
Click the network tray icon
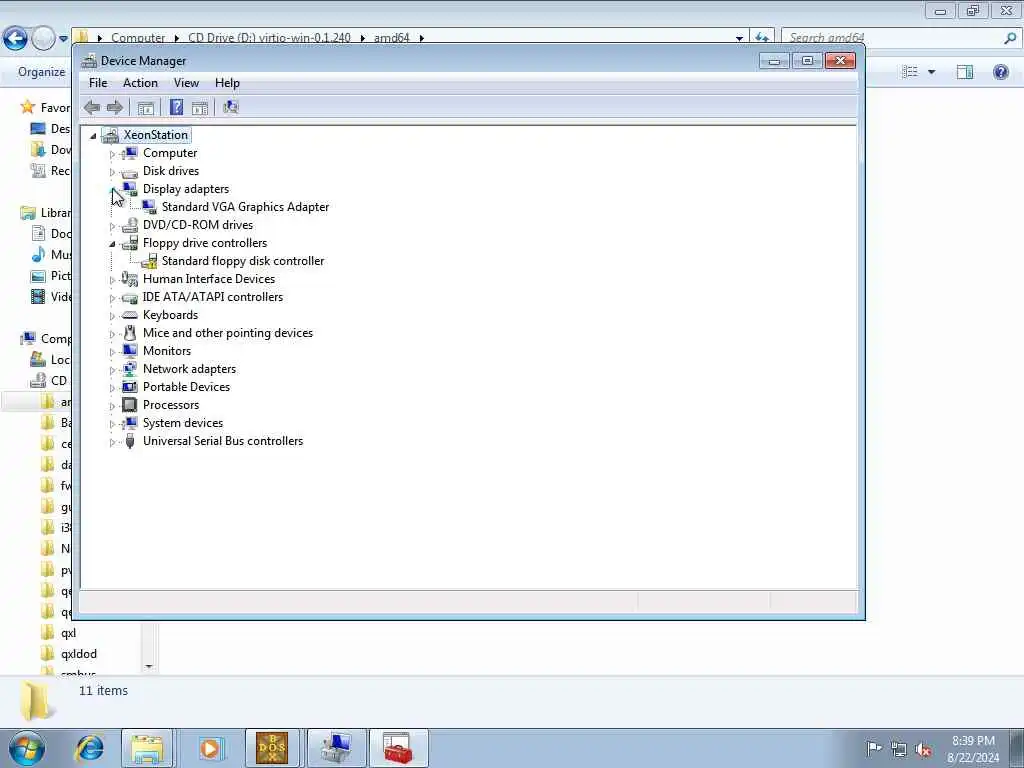point(899,749)
